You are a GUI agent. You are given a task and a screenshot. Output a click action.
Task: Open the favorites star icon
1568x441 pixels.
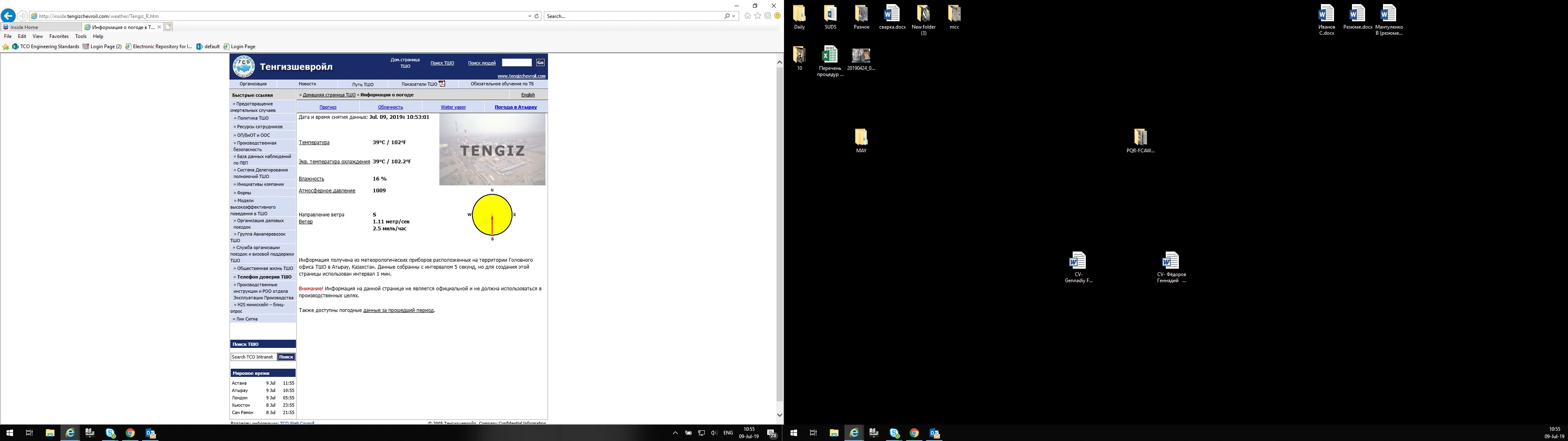pos(758,16)
